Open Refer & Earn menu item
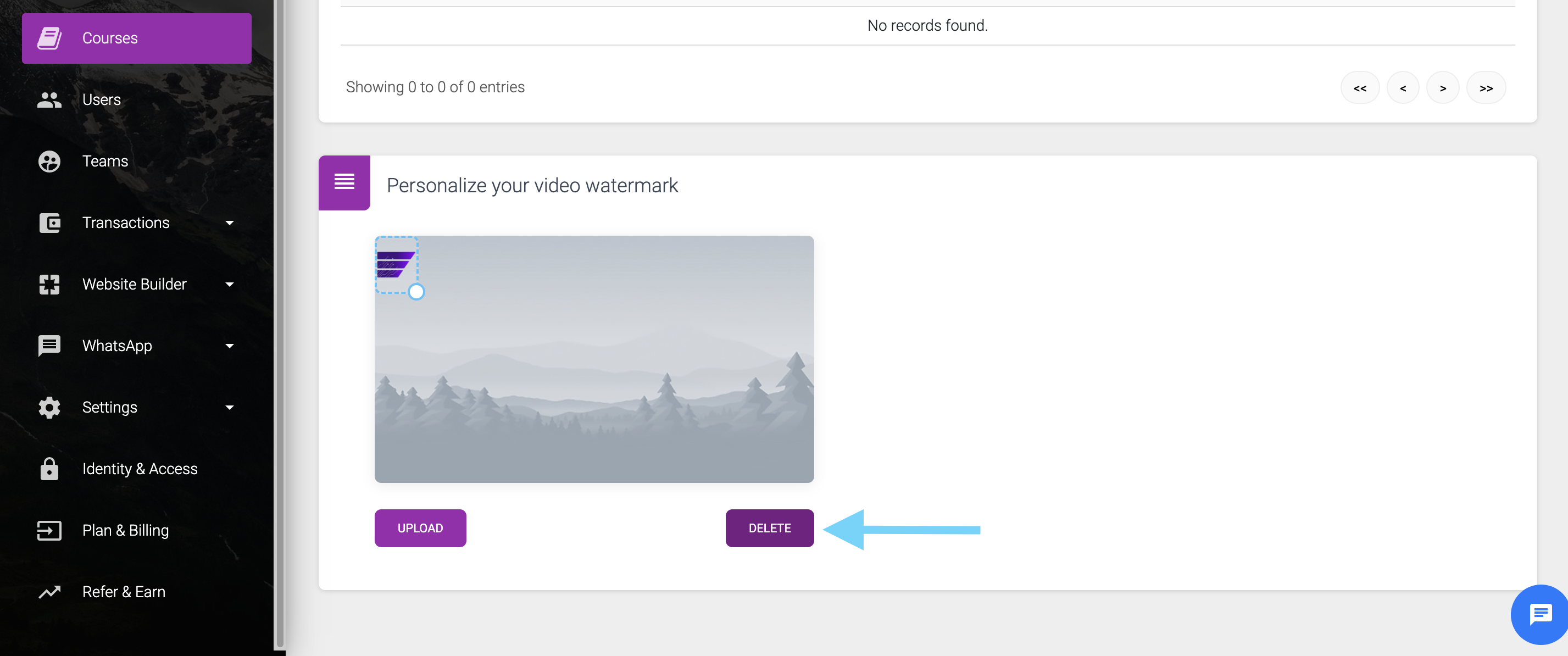The height and width of the screenshot is (656, 1568). (x=136, y=592)
